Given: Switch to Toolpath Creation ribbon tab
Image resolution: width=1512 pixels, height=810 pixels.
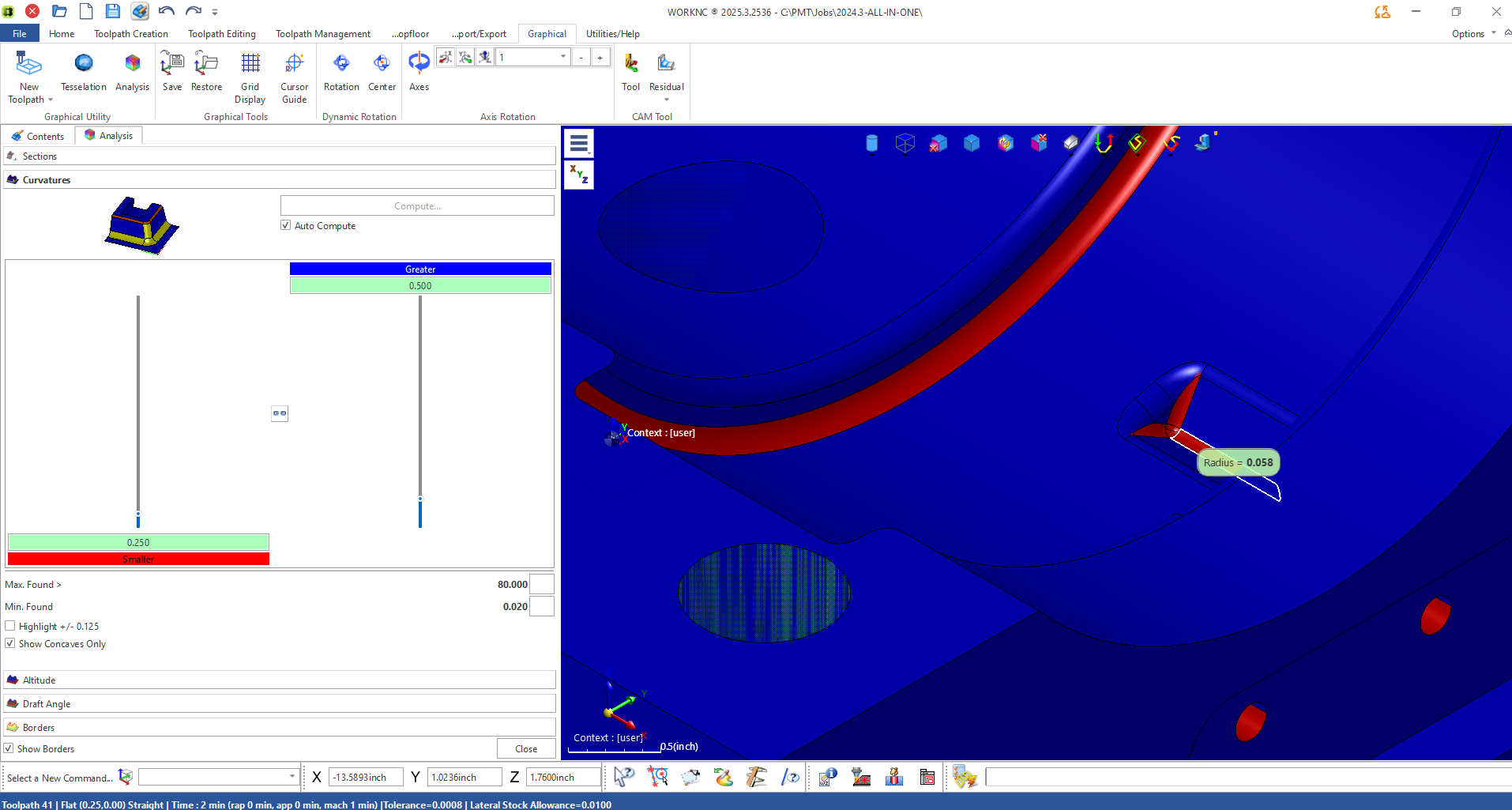Looking at the screenshot, I should click(131, 34).
